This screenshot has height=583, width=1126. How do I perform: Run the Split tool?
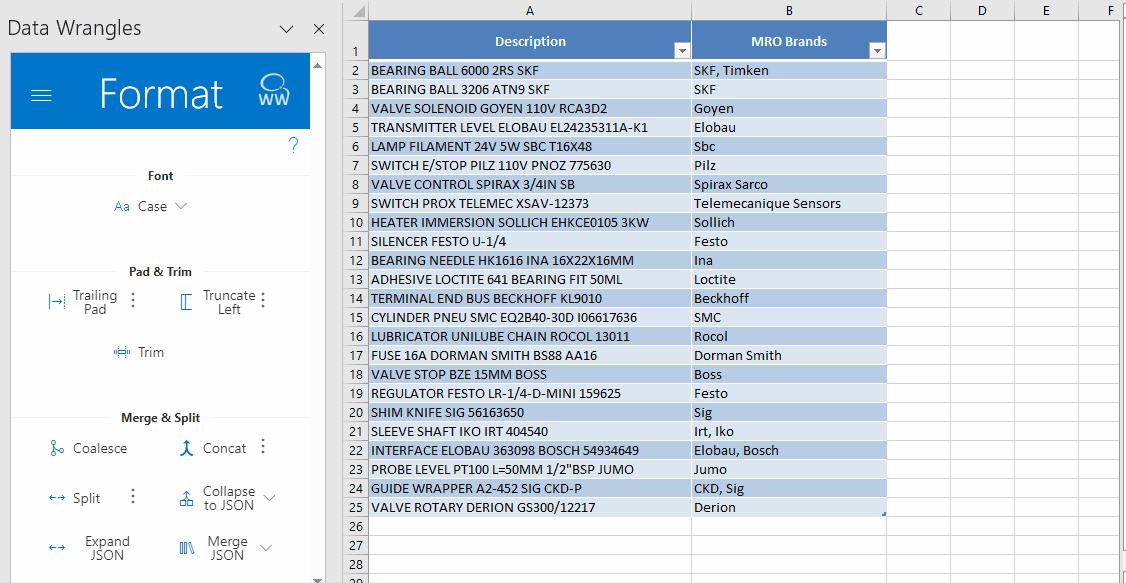74,498
